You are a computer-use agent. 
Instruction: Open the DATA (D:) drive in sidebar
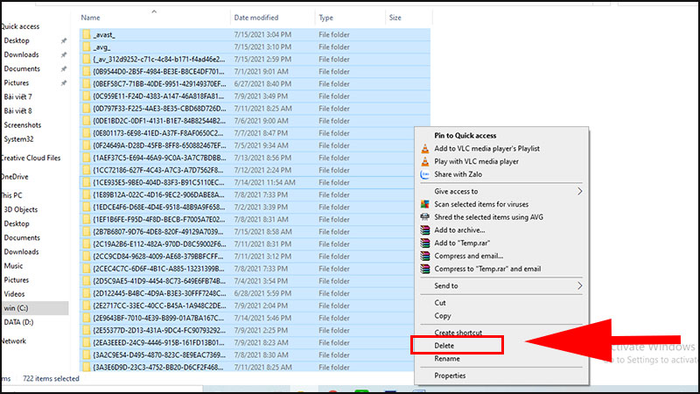(19, 322)
